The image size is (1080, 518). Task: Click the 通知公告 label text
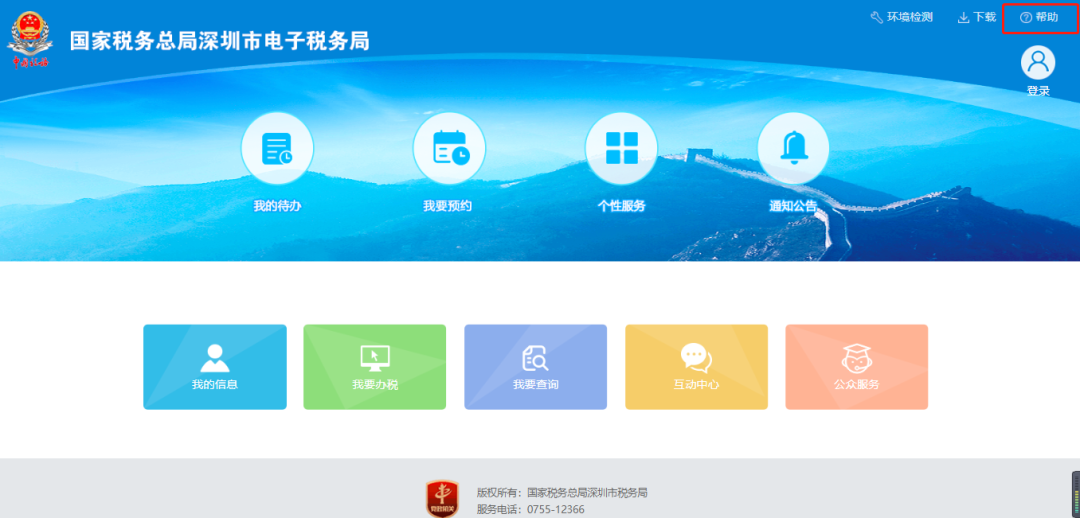pos(793,206)
